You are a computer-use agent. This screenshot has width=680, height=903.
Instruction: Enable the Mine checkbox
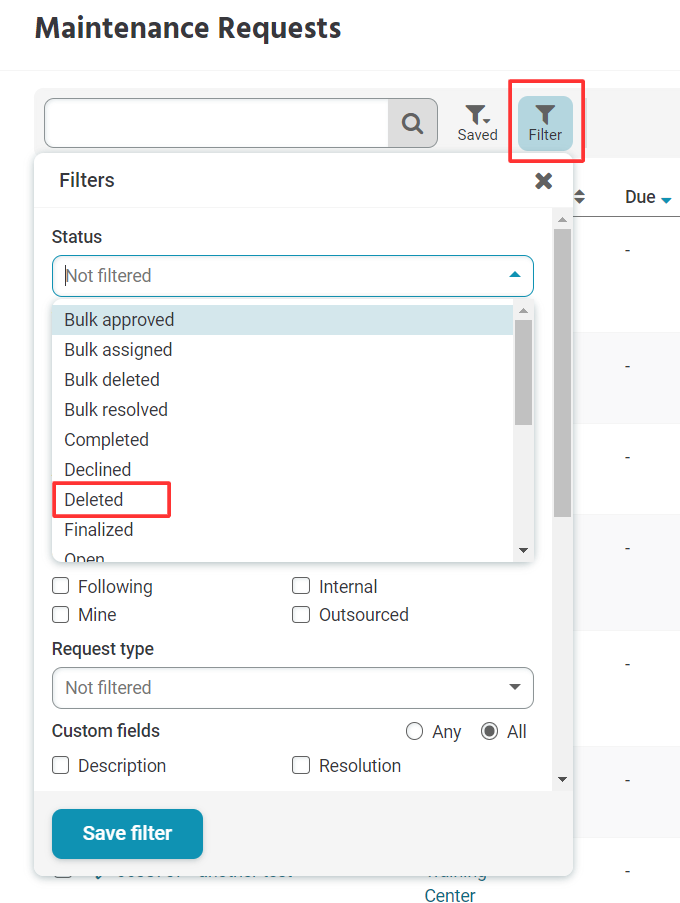pyautogui.click(x=60, y=614)
